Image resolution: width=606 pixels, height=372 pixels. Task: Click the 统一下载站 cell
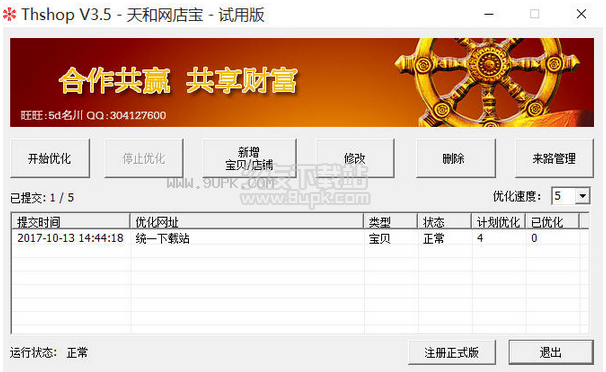point(162,238)
